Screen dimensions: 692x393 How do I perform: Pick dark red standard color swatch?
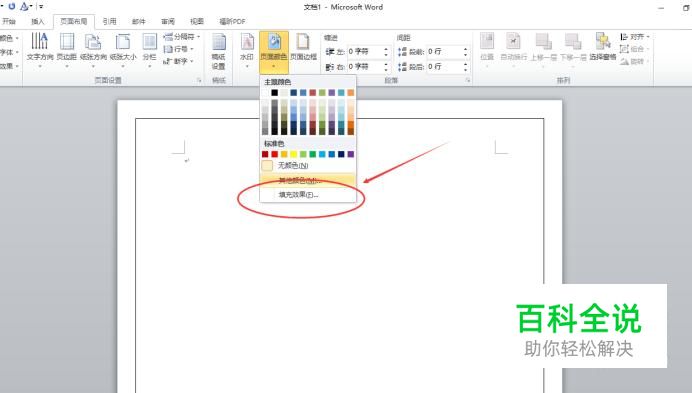point(265,154)
